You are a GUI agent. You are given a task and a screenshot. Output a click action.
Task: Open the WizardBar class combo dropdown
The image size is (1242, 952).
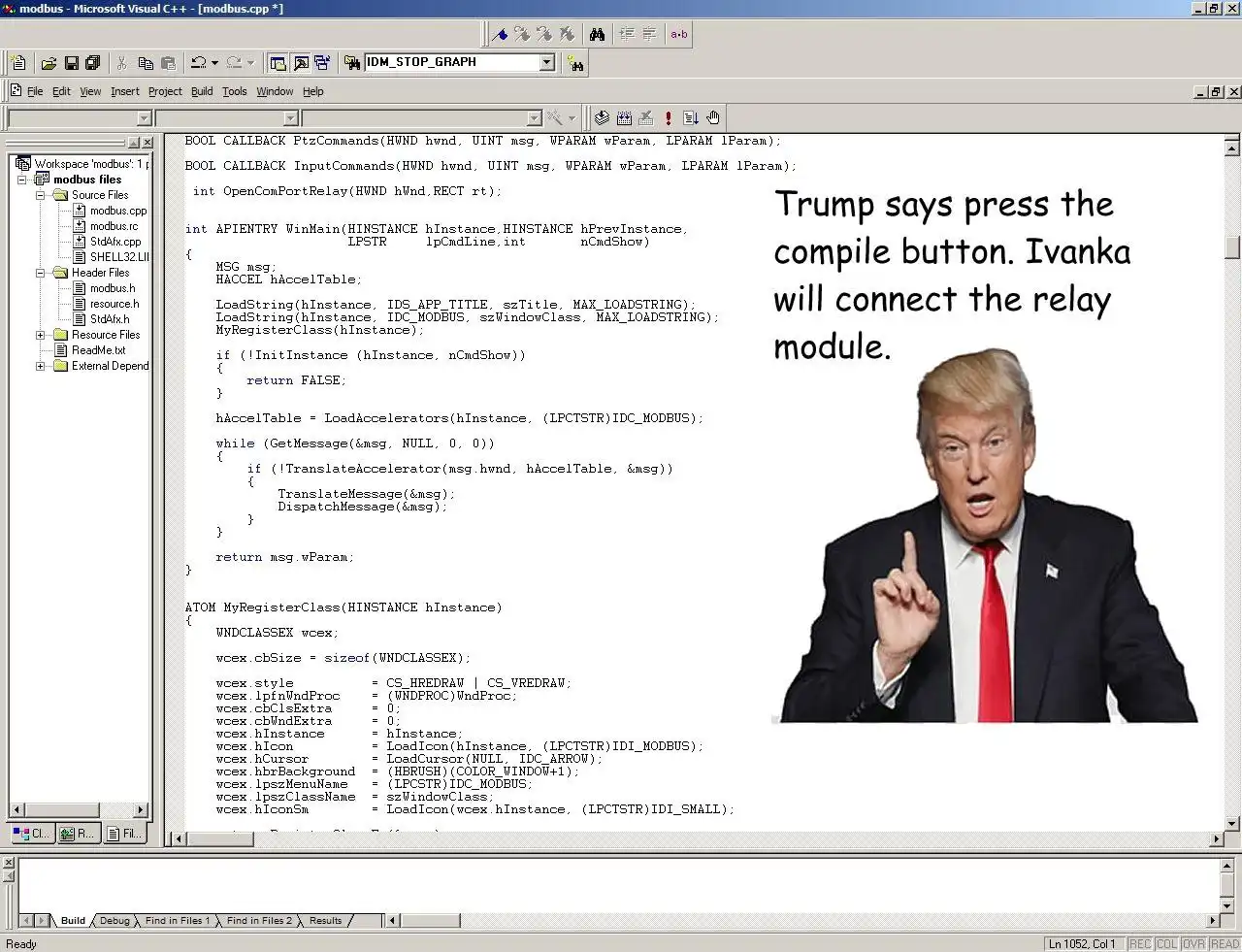pyautogui.click(x=144, y=118)
